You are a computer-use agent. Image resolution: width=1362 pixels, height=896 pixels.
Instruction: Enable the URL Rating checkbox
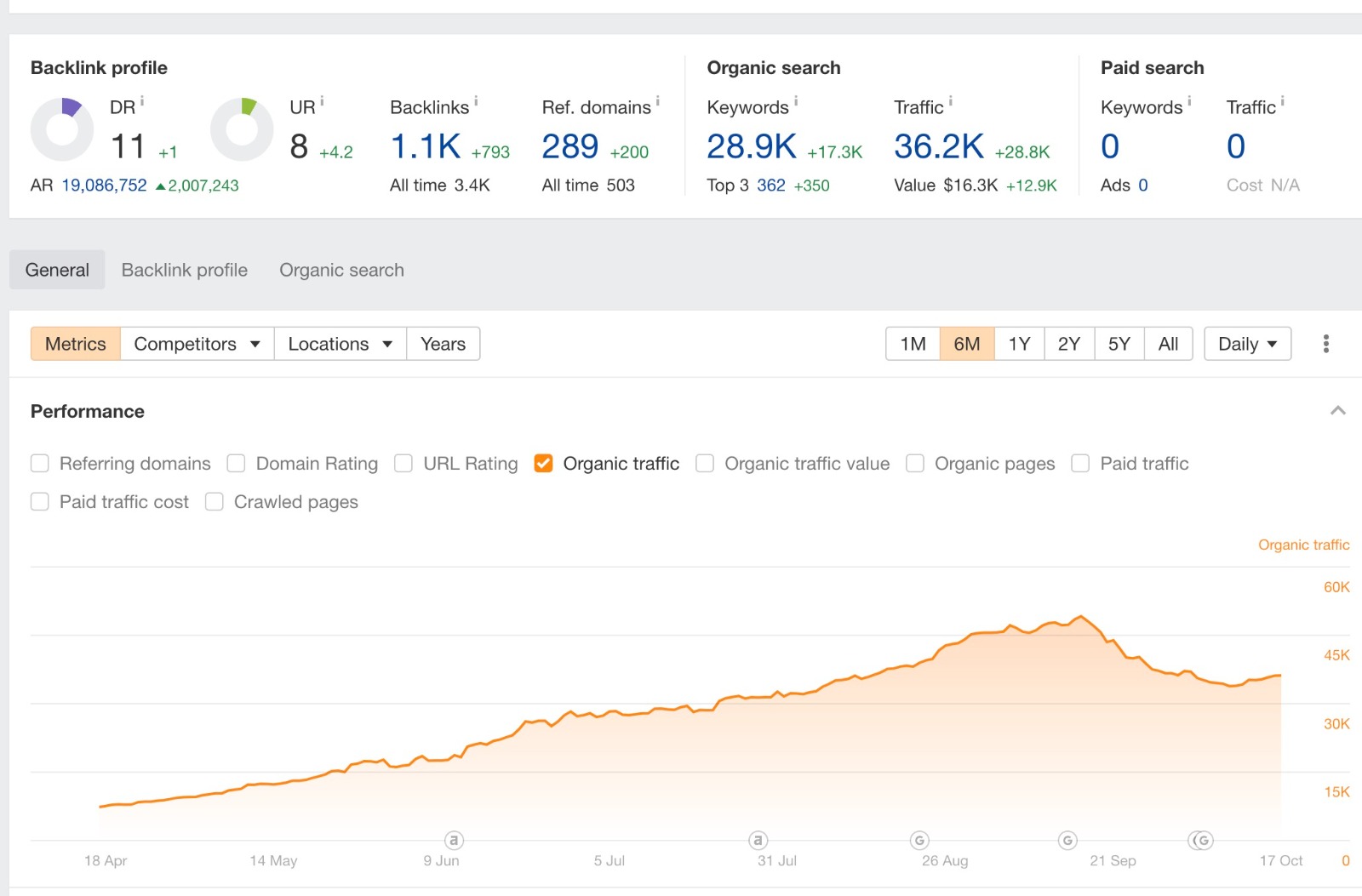(403, 464)
